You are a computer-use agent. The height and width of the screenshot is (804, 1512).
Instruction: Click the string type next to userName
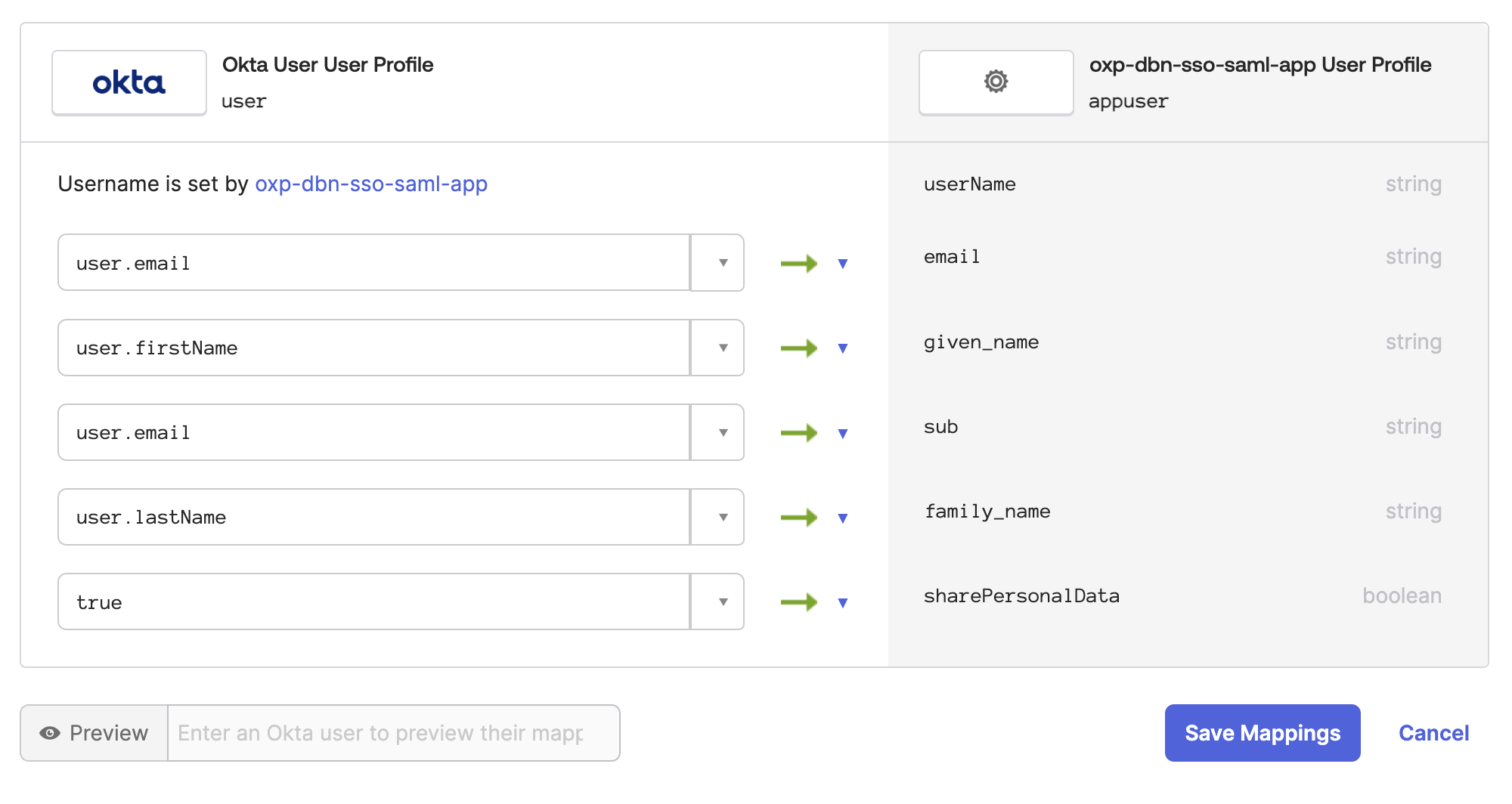click(1413, 184)
